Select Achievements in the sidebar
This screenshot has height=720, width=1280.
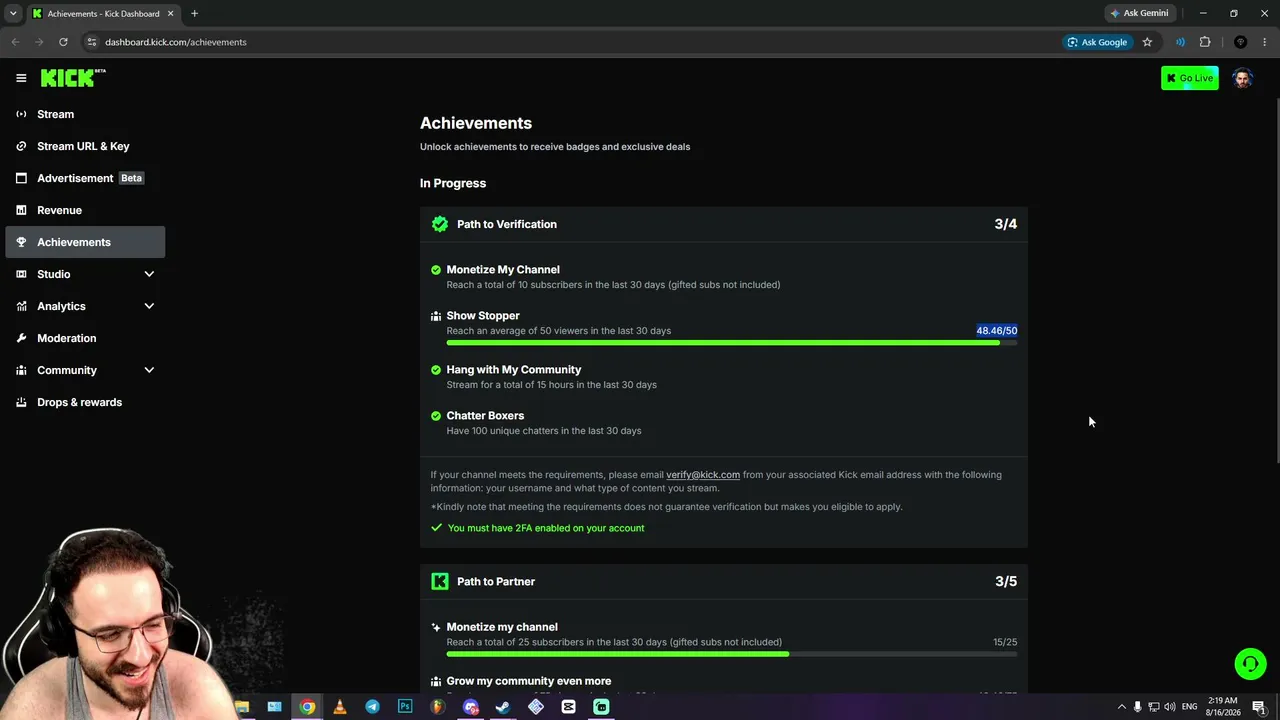(x=85, y=242)
